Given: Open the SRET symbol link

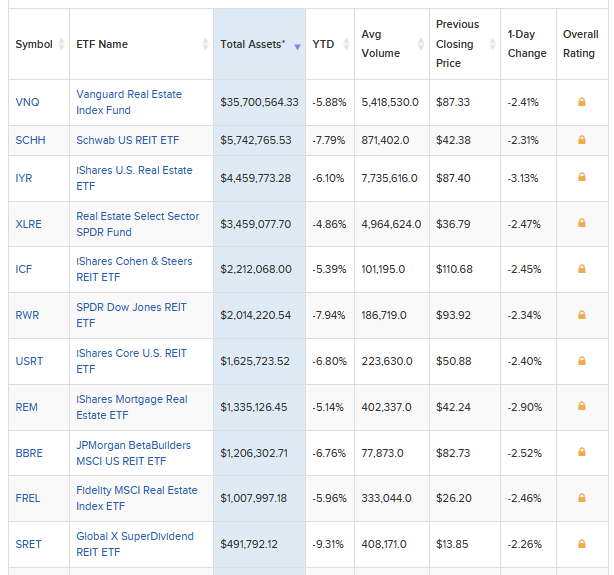Looking at the screenshot, I should (28, 544).
